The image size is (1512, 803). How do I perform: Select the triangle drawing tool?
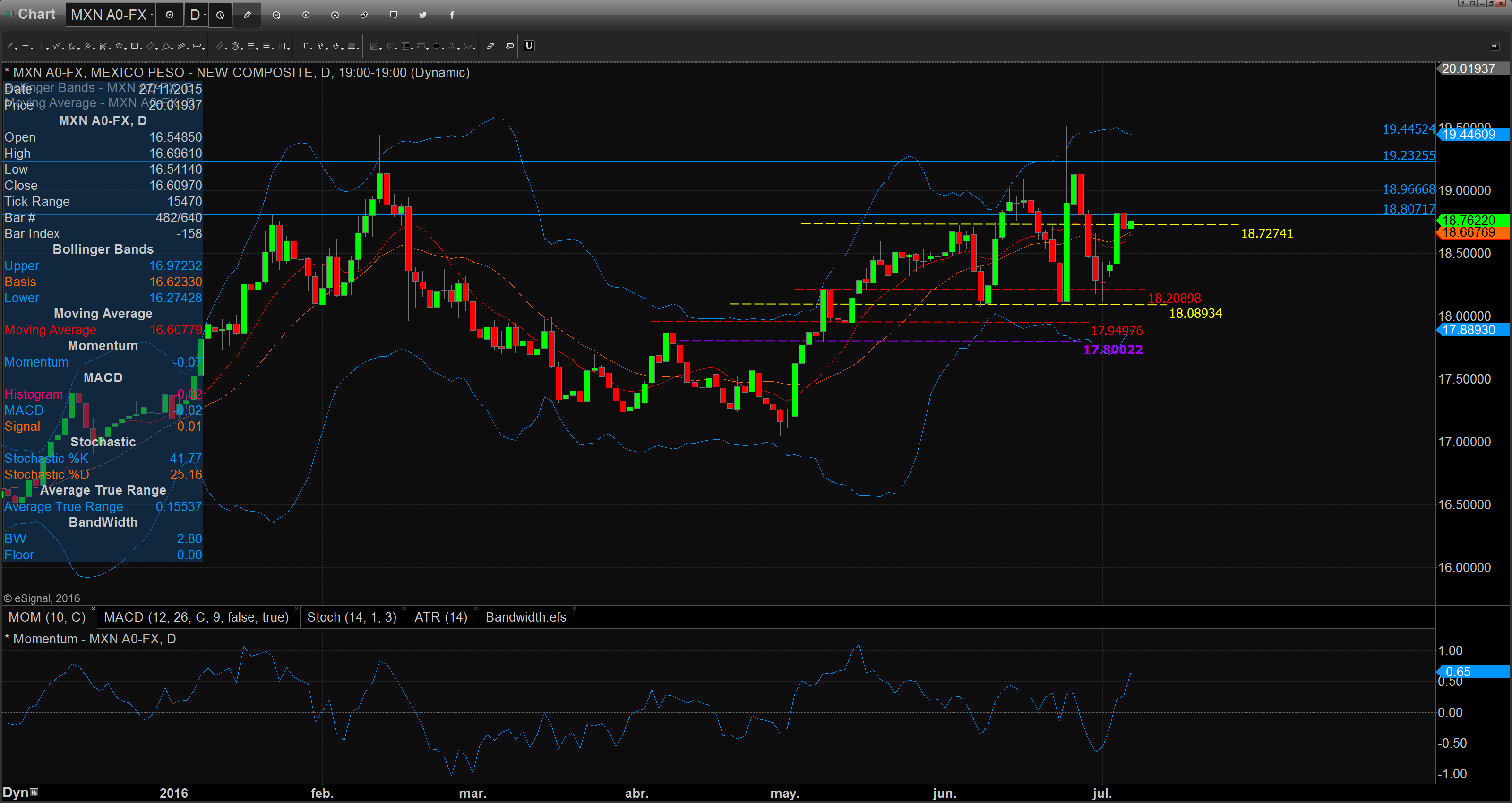tap(166, 46)
